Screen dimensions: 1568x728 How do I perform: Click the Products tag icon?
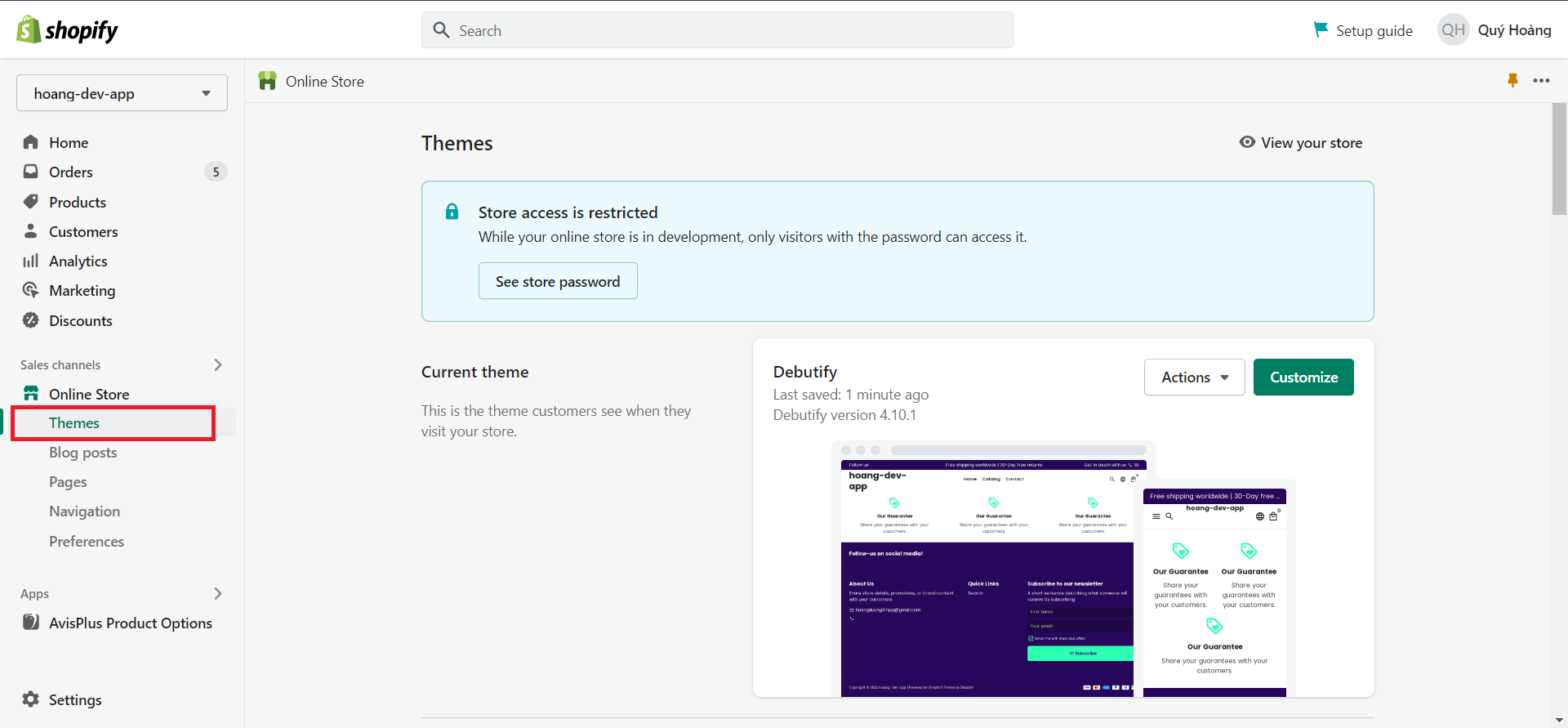[x=31, y=202]
